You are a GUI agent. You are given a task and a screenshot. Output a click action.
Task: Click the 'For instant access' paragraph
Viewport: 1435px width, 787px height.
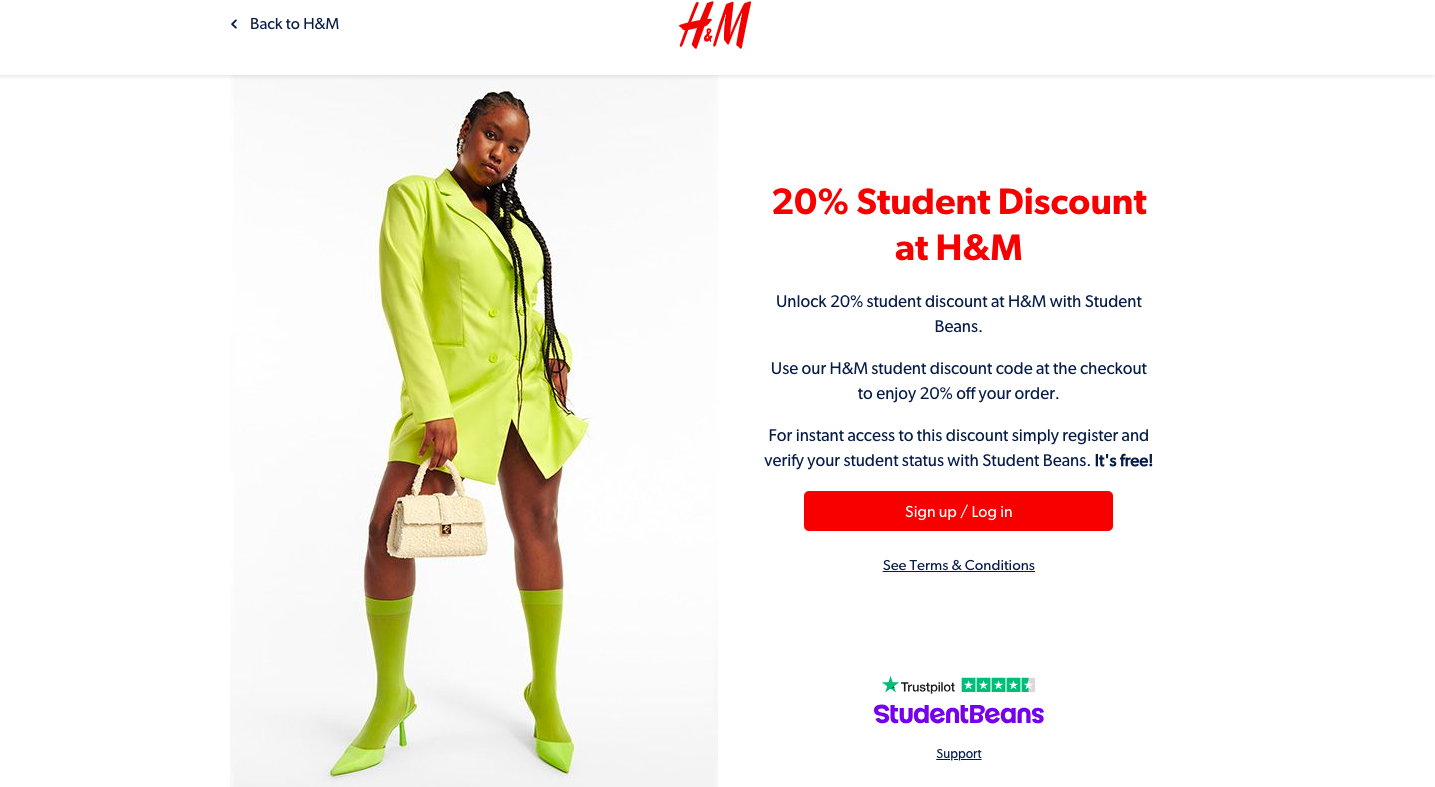958,448
